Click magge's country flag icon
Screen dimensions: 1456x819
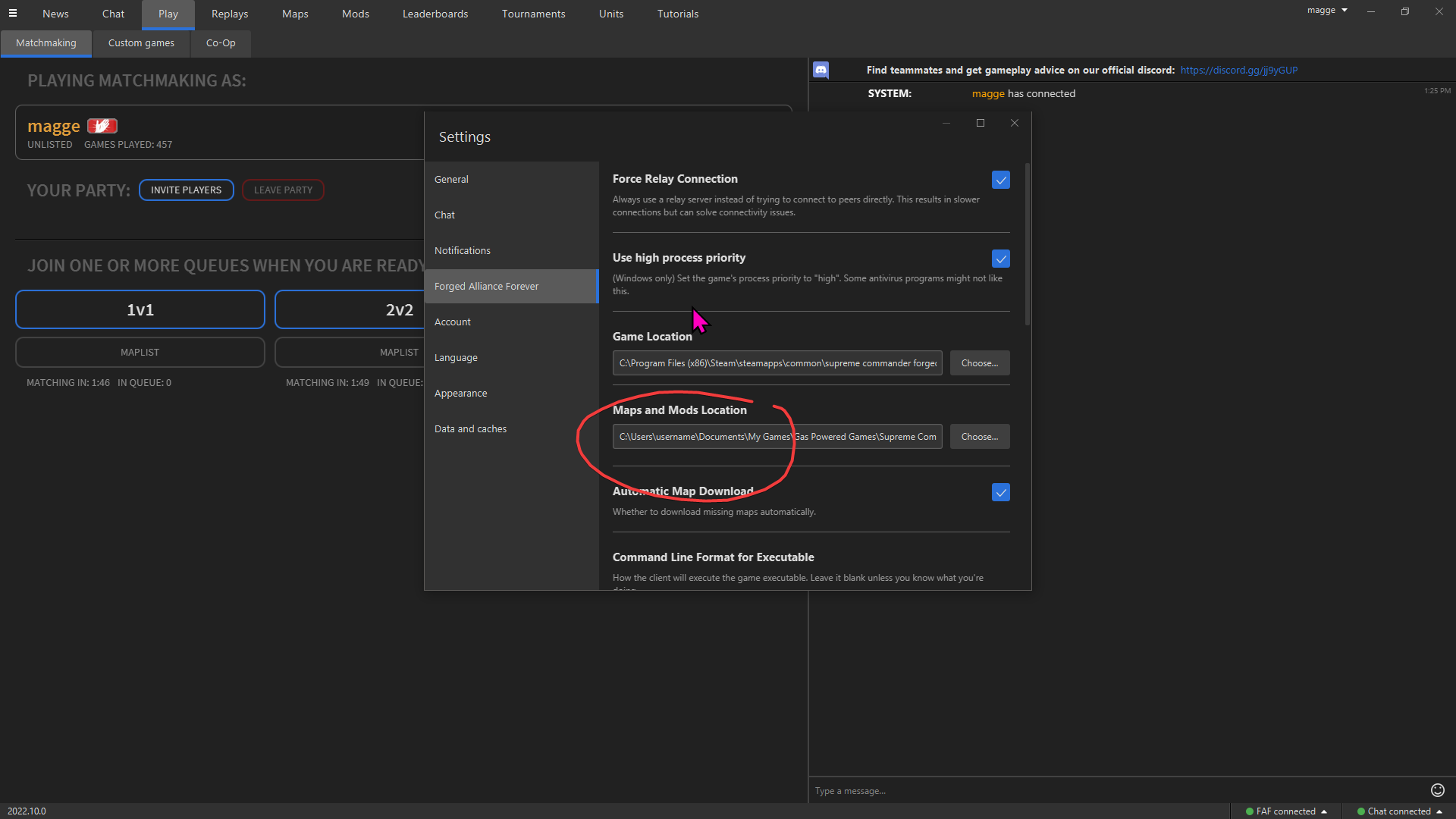coord(102,126)
